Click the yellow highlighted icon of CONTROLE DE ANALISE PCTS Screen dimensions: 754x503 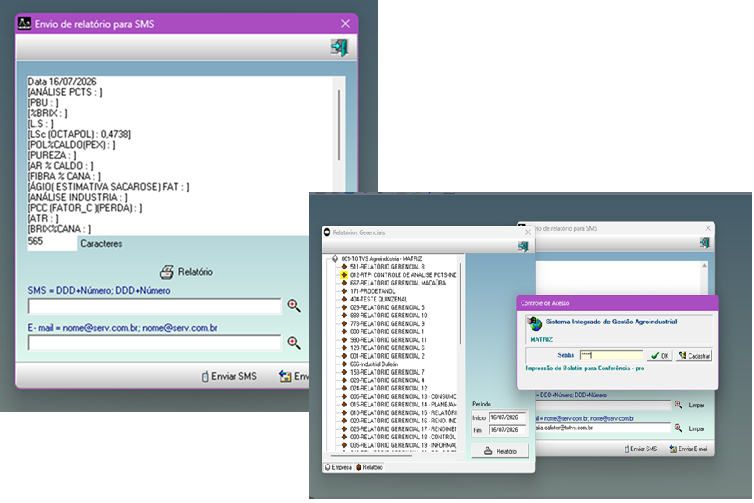(344, 275)
